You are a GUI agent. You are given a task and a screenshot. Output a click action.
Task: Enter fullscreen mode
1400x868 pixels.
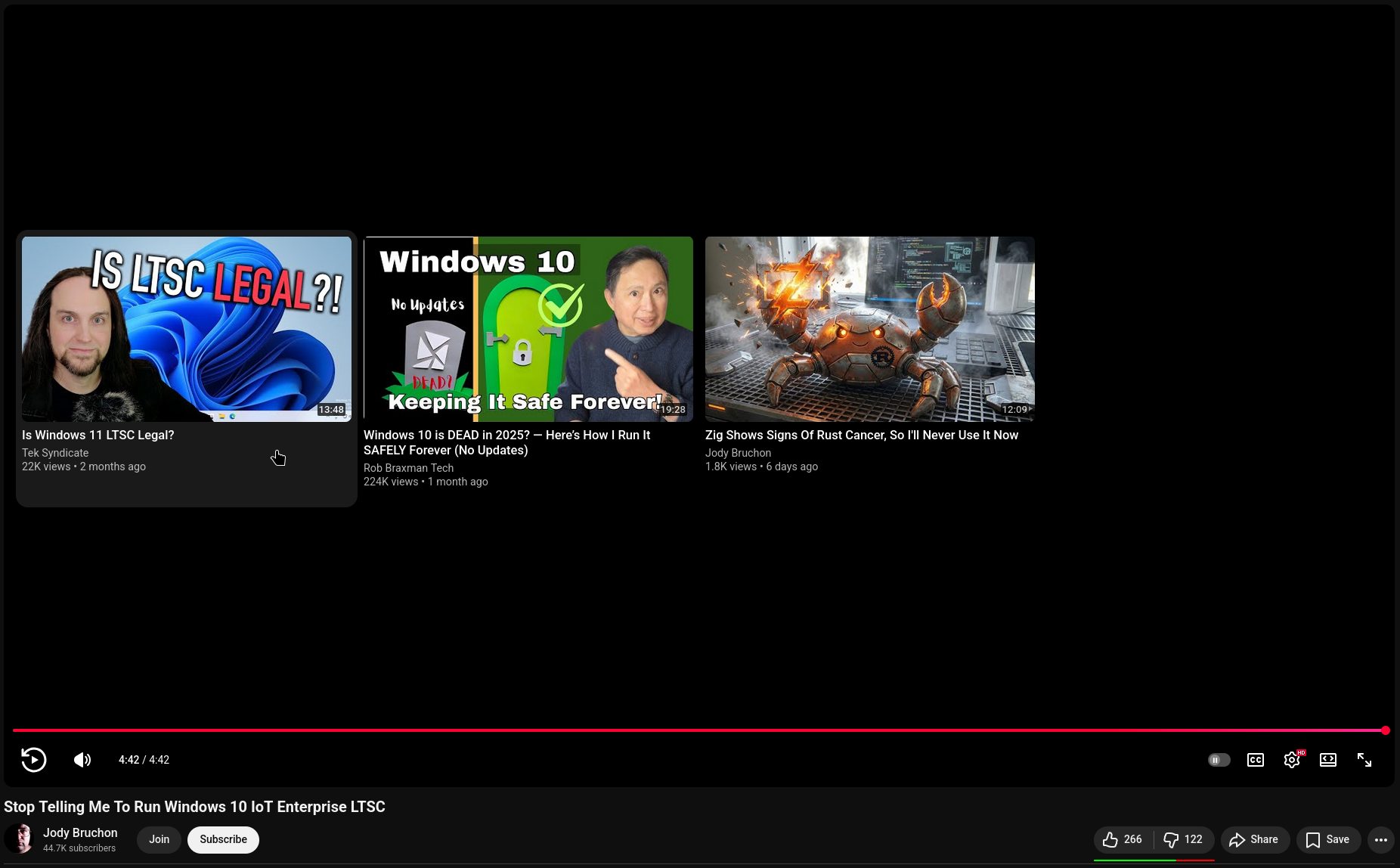tap(1364, 760)
